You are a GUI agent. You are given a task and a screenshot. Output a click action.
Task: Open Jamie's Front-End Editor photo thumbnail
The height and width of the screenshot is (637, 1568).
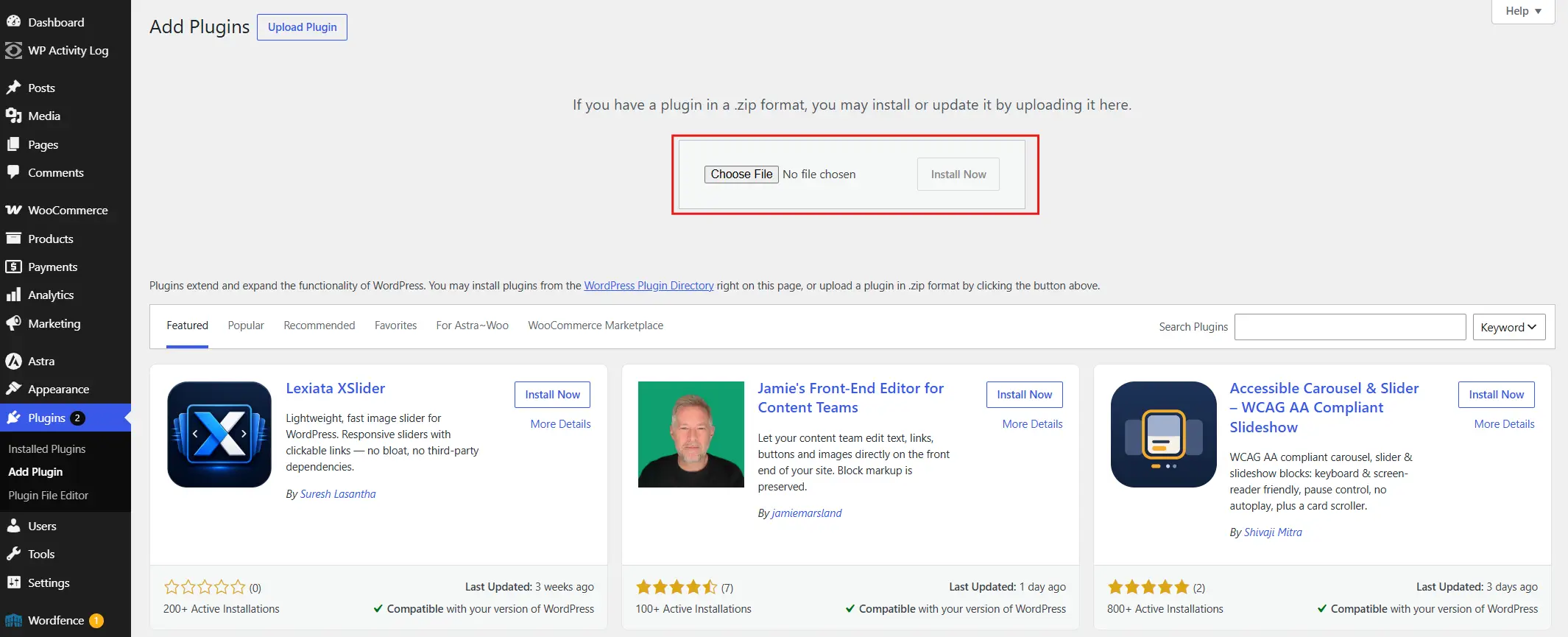point(691,434)
